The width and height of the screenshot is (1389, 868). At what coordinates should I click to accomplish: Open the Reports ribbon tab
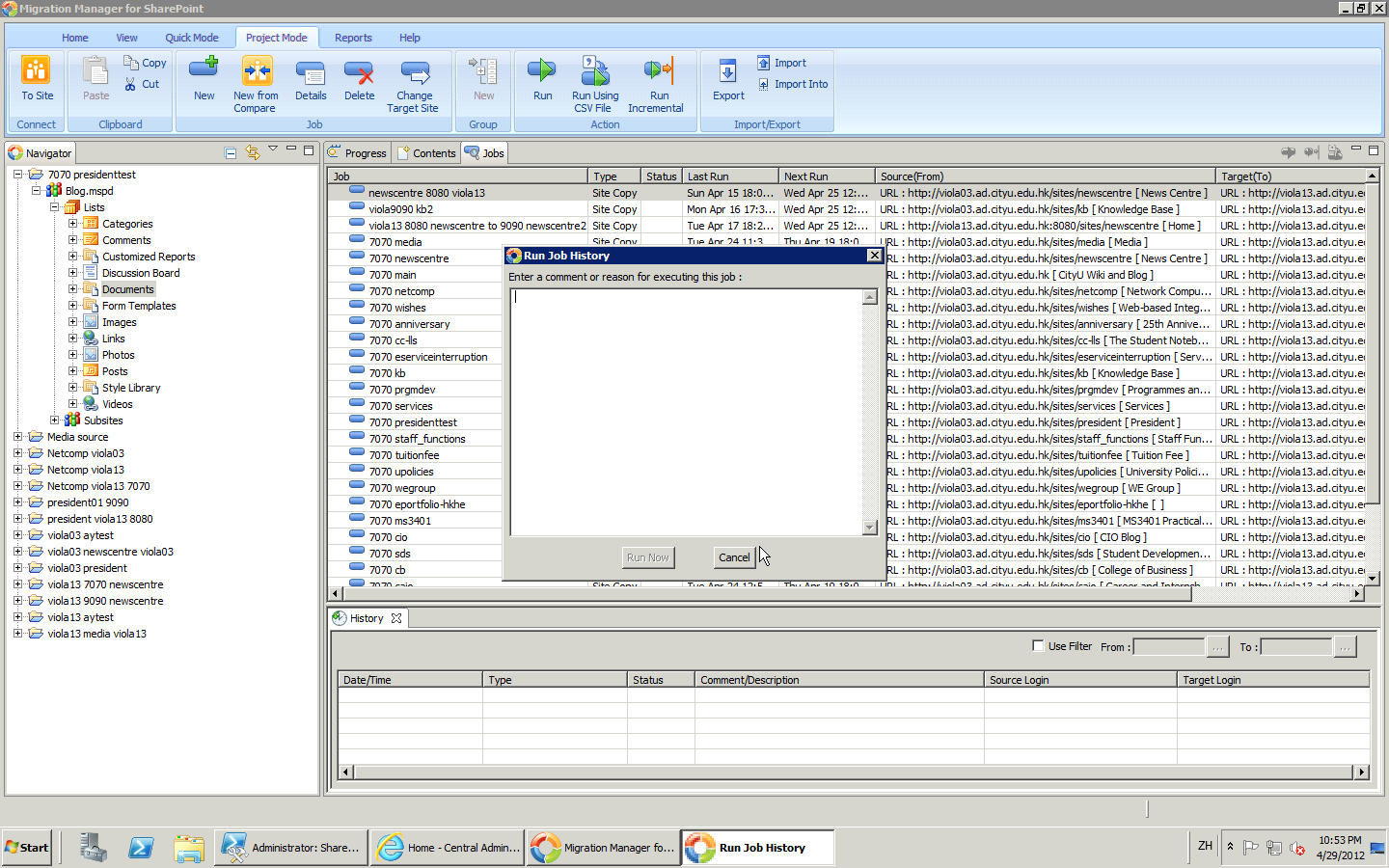click(353, 38)
